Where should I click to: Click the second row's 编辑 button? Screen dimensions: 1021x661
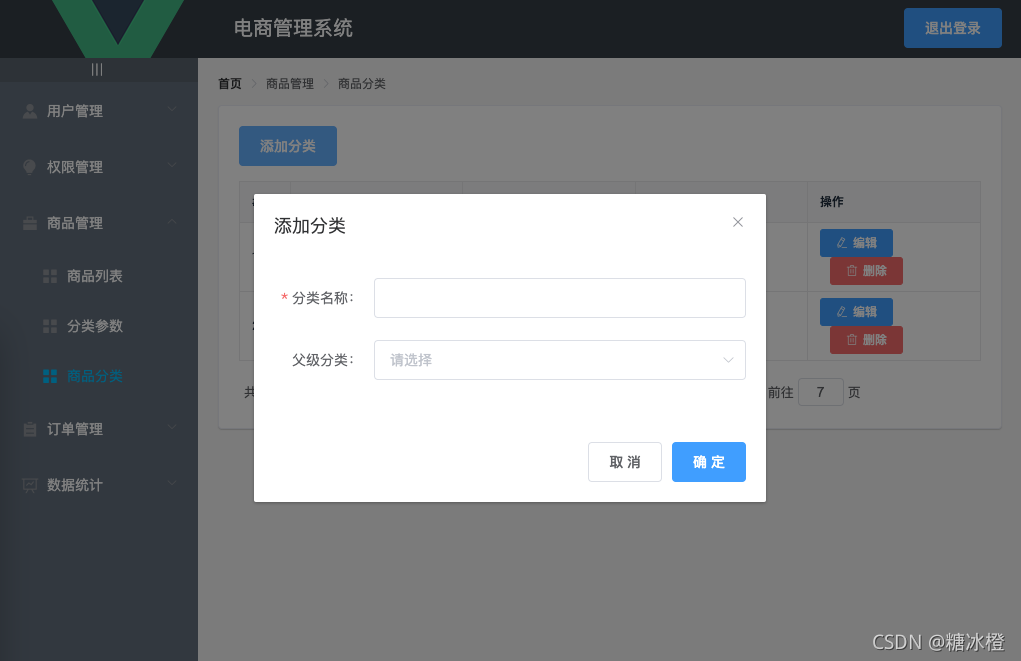856,312
